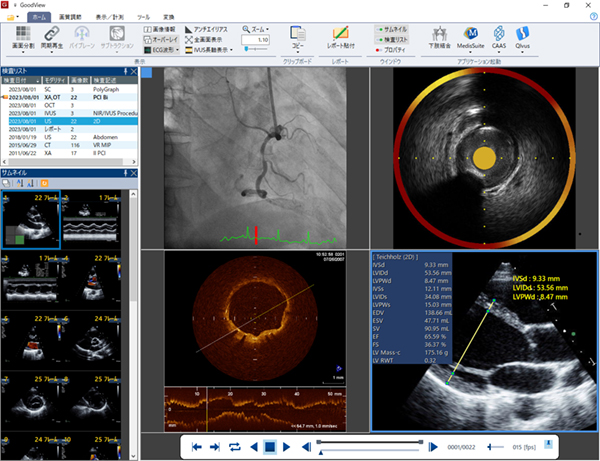
Task: Toggle the オーバーレイ overlay option
Action: coord(161,39)
